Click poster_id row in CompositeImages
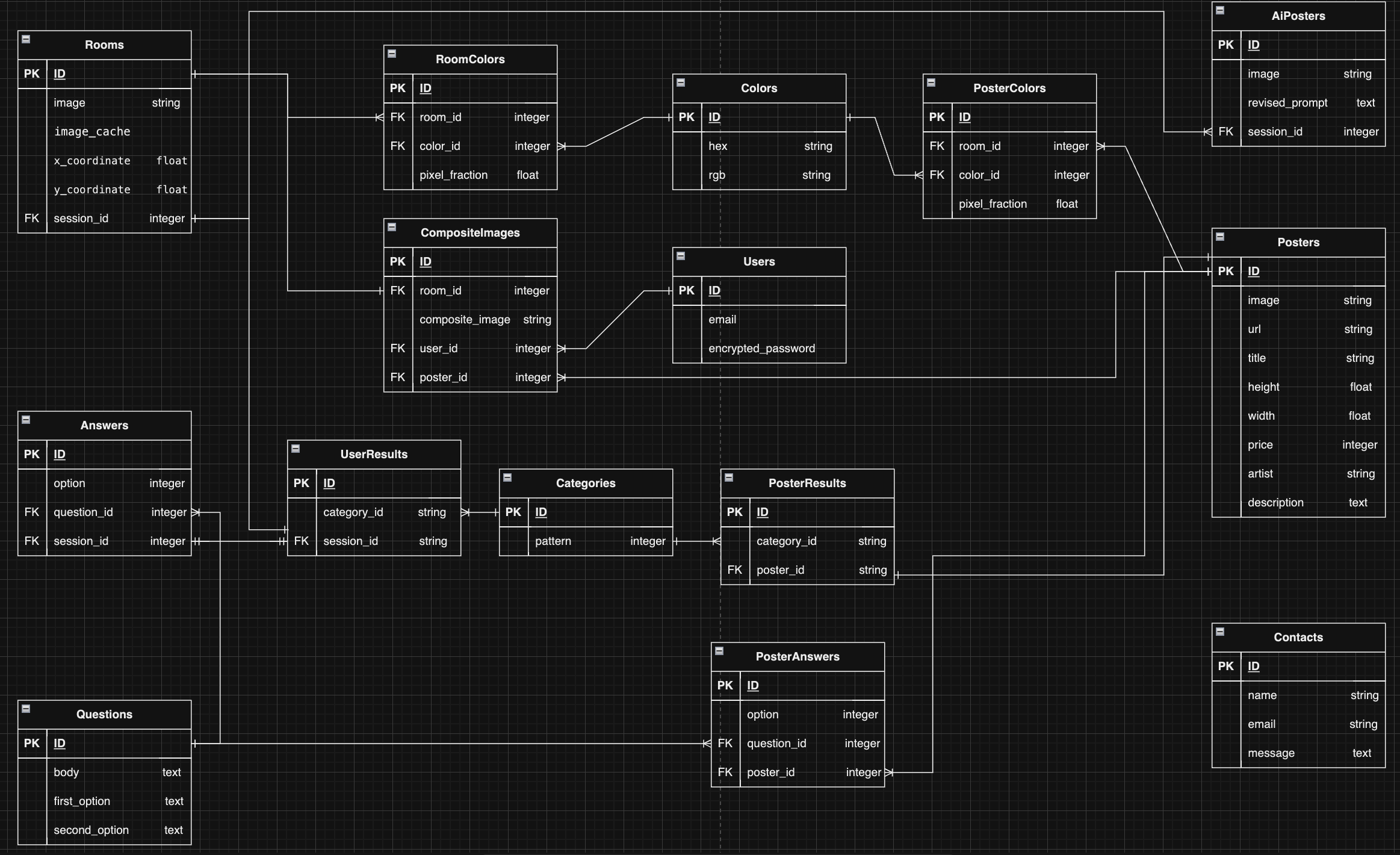This screenshot has width=1400, height=855. [x=470, y=378]
